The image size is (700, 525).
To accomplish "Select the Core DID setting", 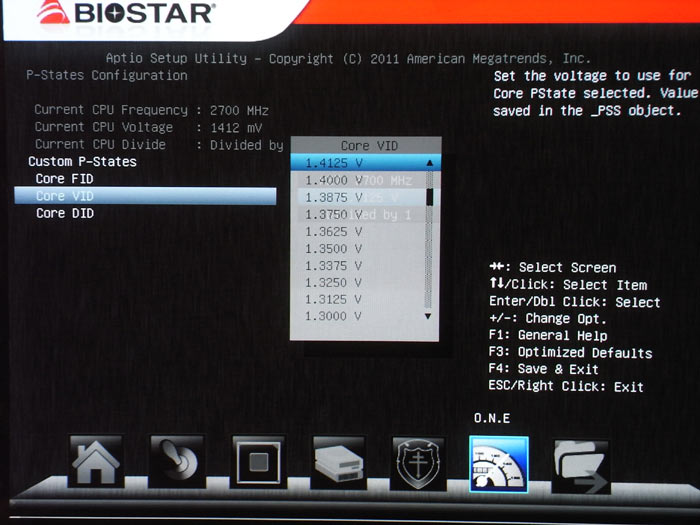I will [65, 213].
